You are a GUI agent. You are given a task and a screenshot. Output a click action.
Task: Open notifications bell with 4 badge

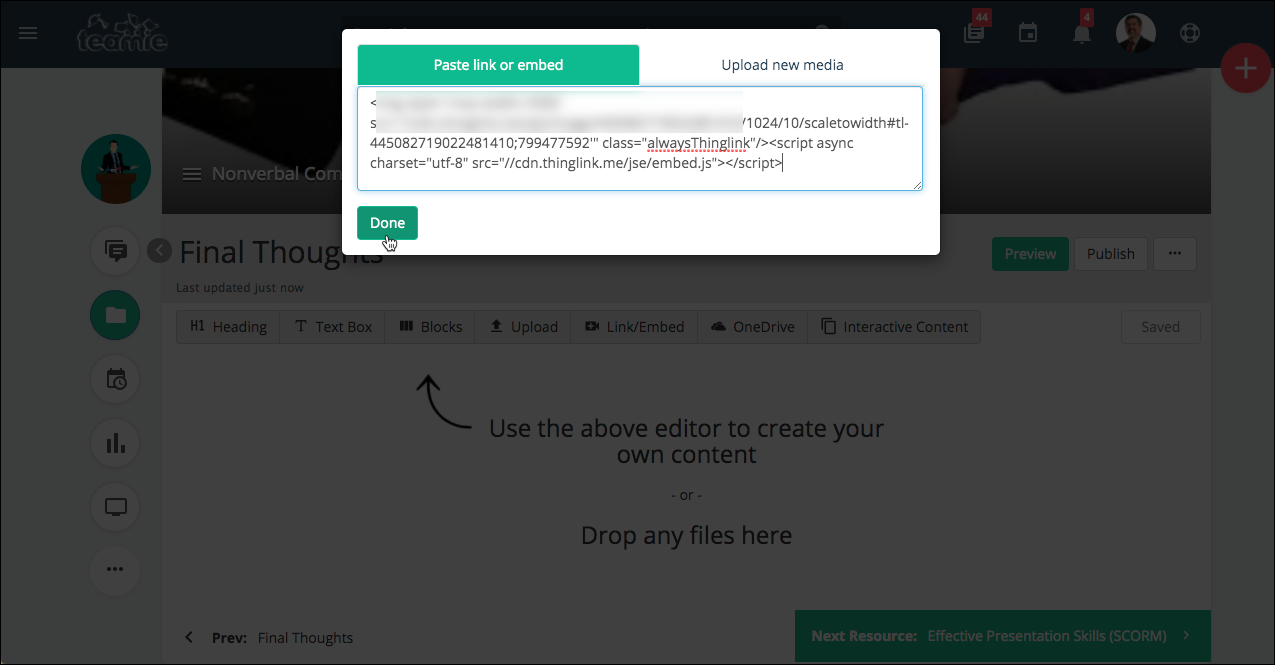1082,33
